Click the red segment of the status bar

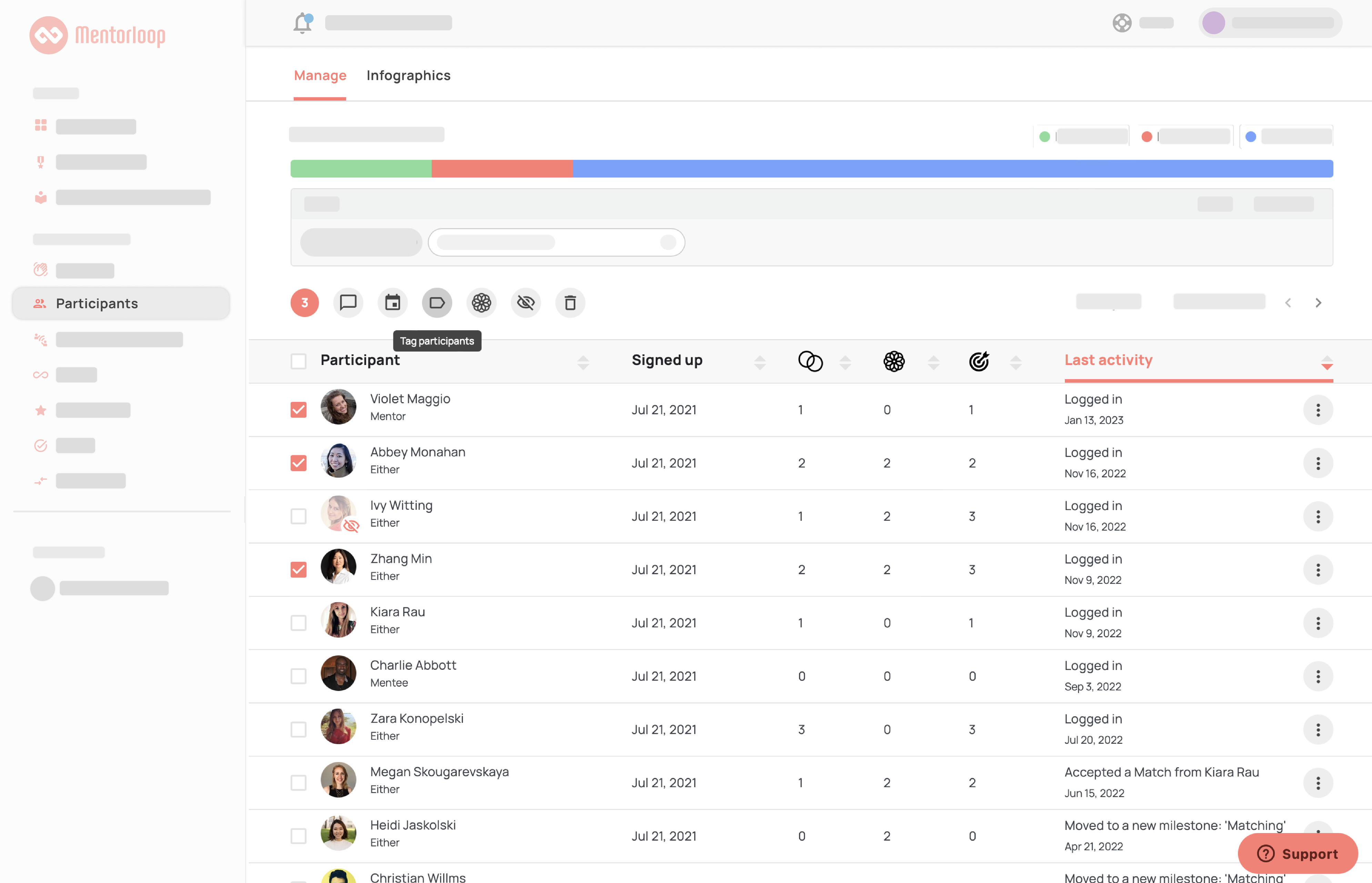click(502, 169)
